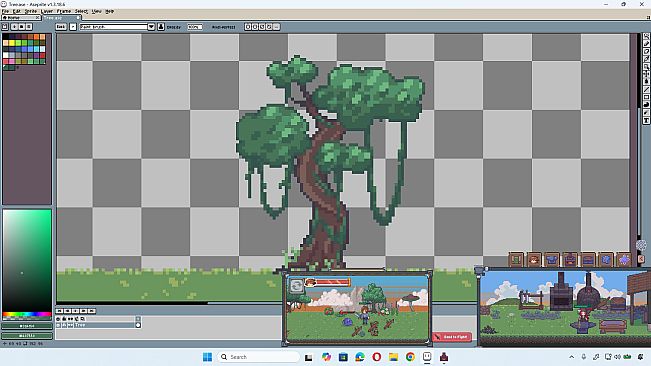The width and height of the screenshot is (651, 366).
Task: Toggle the Pixel-perfect option
Action: (223, 27)
